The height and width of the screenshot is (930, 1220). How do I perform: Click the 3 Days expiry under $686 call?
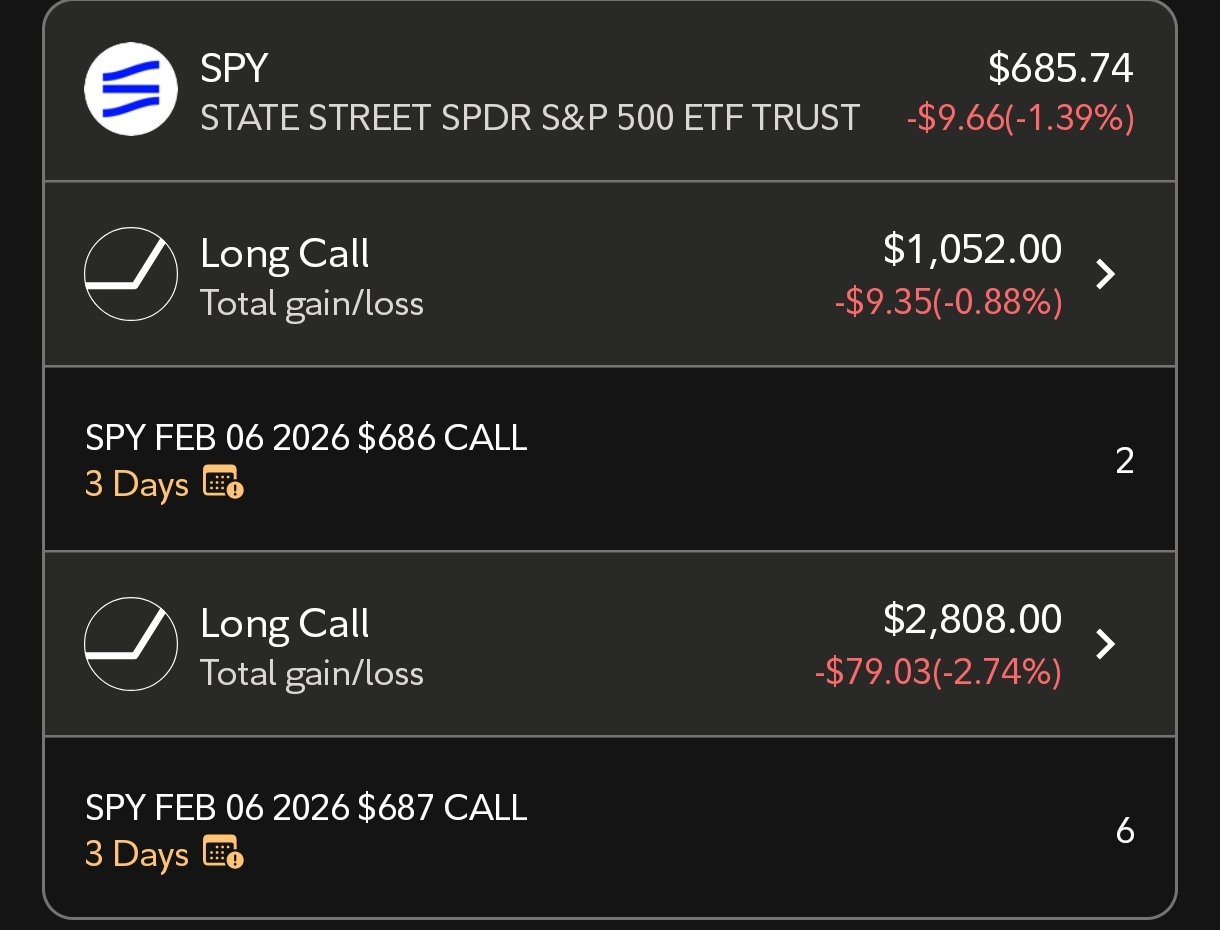tap(137, 484)
